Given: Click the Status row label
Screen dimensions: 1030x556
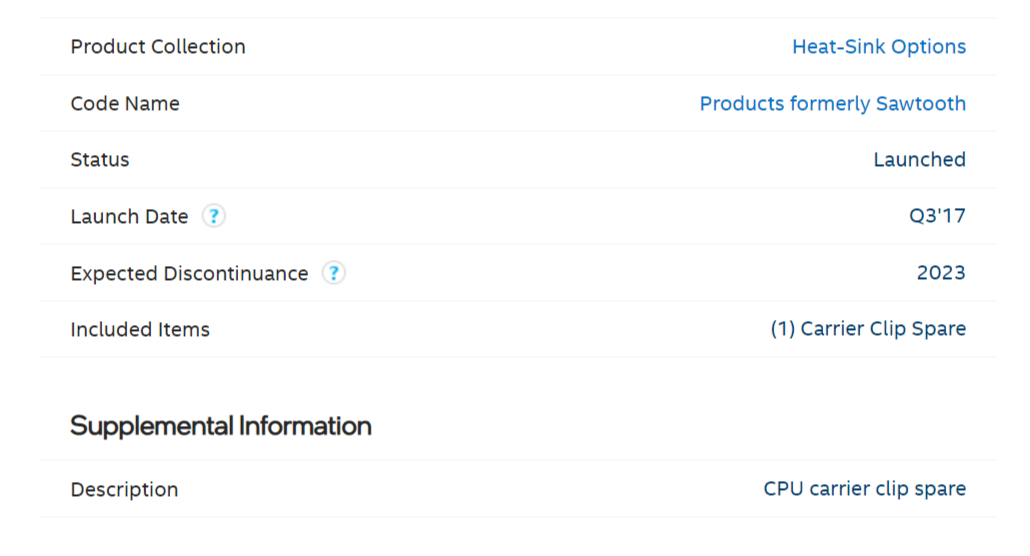Looking at the screenshot, I should [x=100, y=160].
